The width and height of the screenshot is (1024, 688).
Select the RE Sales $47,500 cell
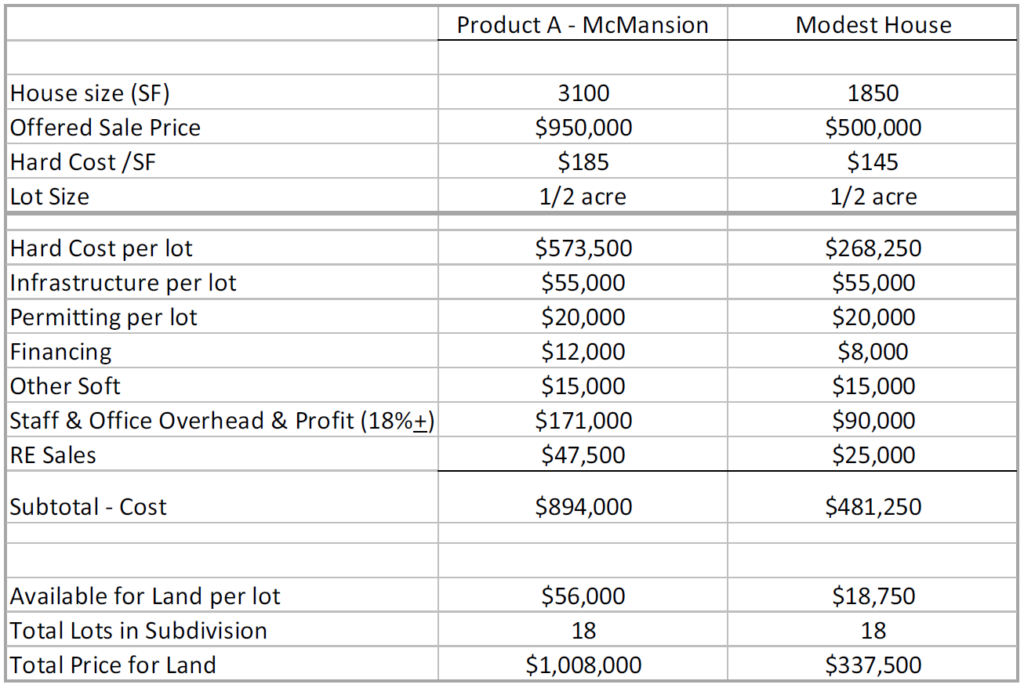582,456
